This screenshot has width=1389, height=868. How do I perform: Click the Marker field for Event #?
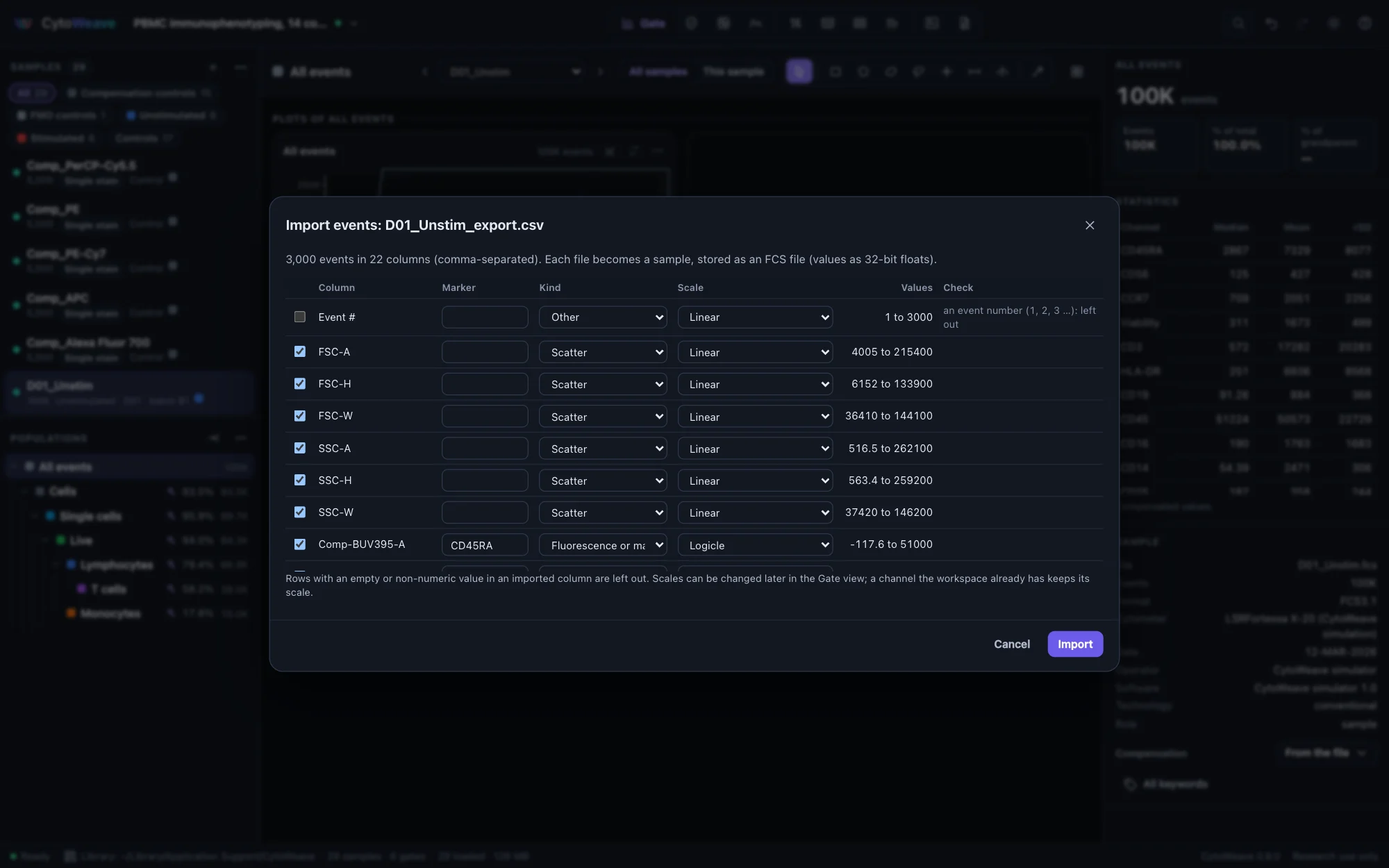[485, 317]
